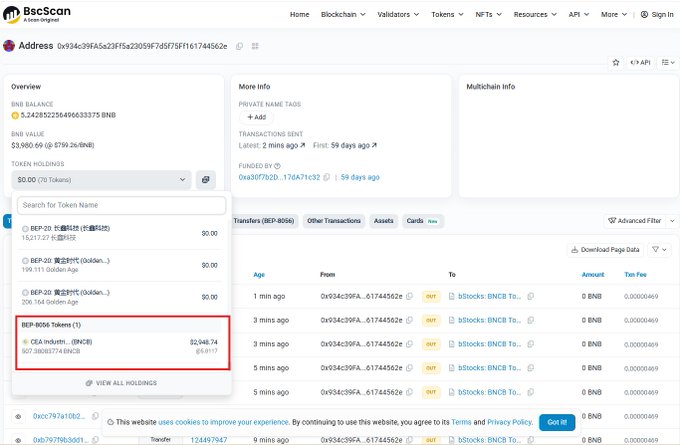
Task: Copy To address in first 5 mins ago row
Action: tap(530, 368)
